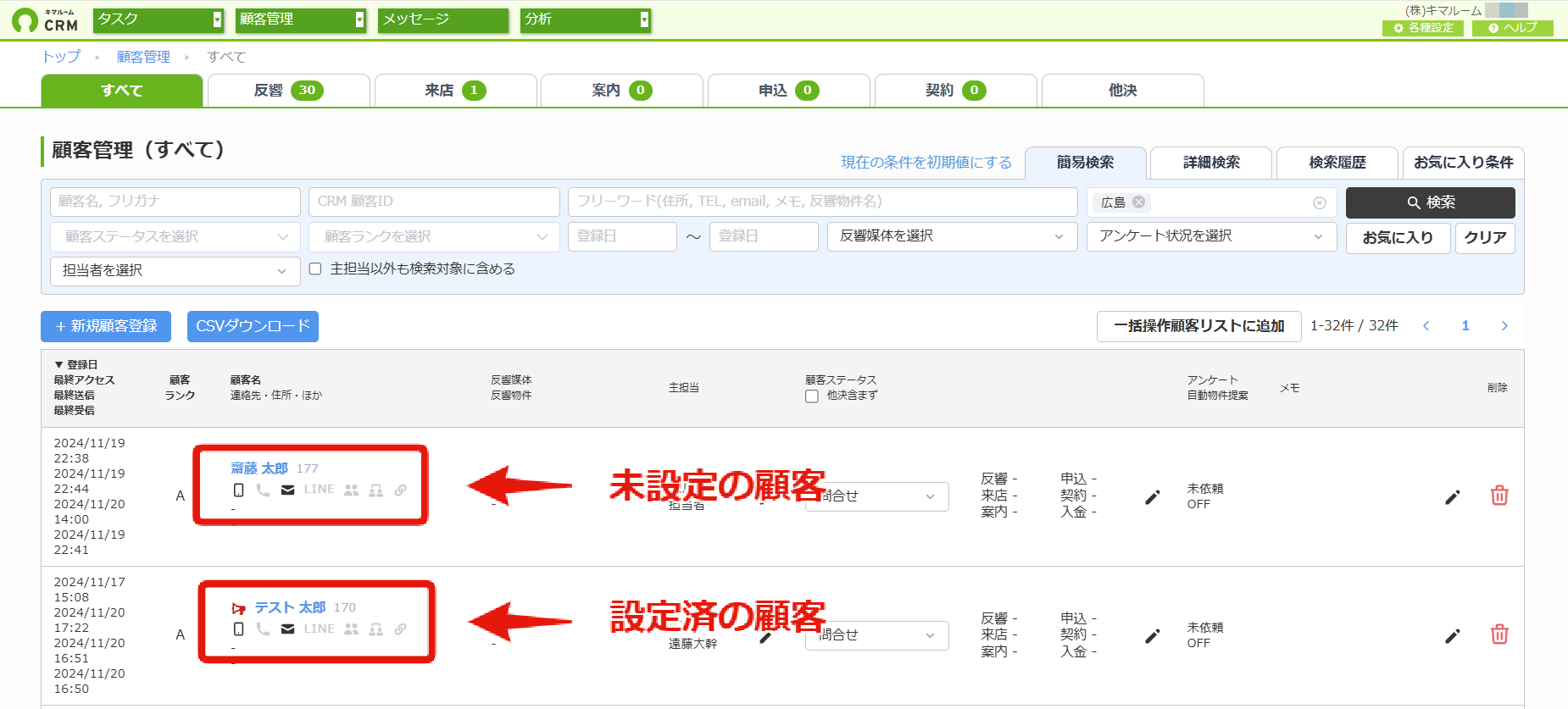Viewport: 1568px width, 709px height.
Task: Clear the 広島 area field contents
Action: click(1320, 202)
